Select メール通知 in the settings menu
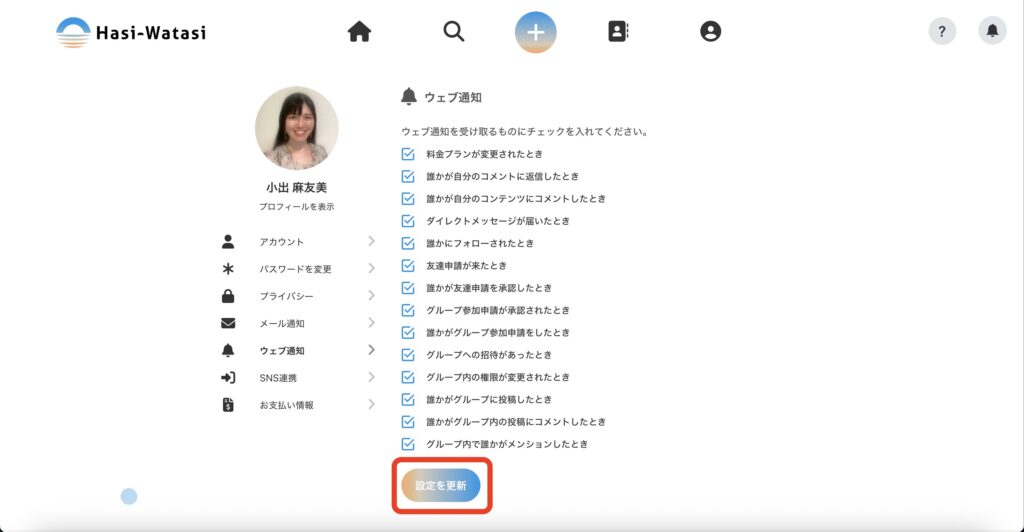This screenshot has height=532, width=1024. [x=282, y=324]
